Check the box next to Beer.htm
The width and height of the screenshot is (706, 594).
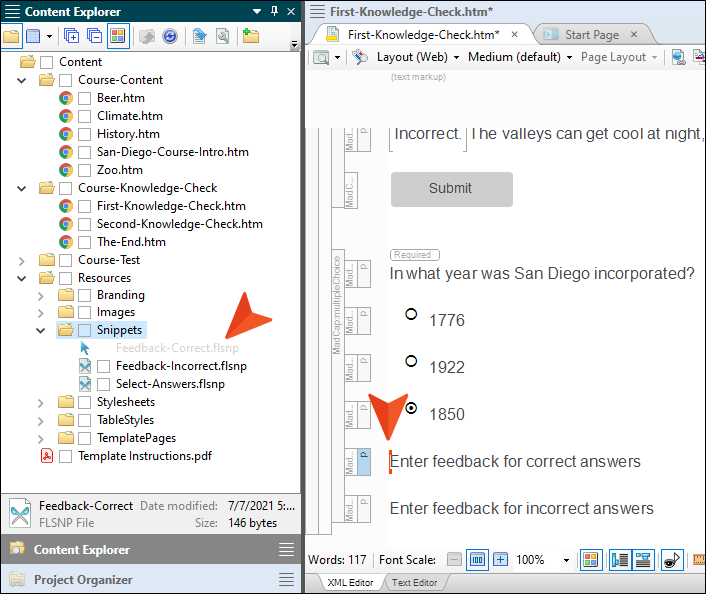point(84,98)
